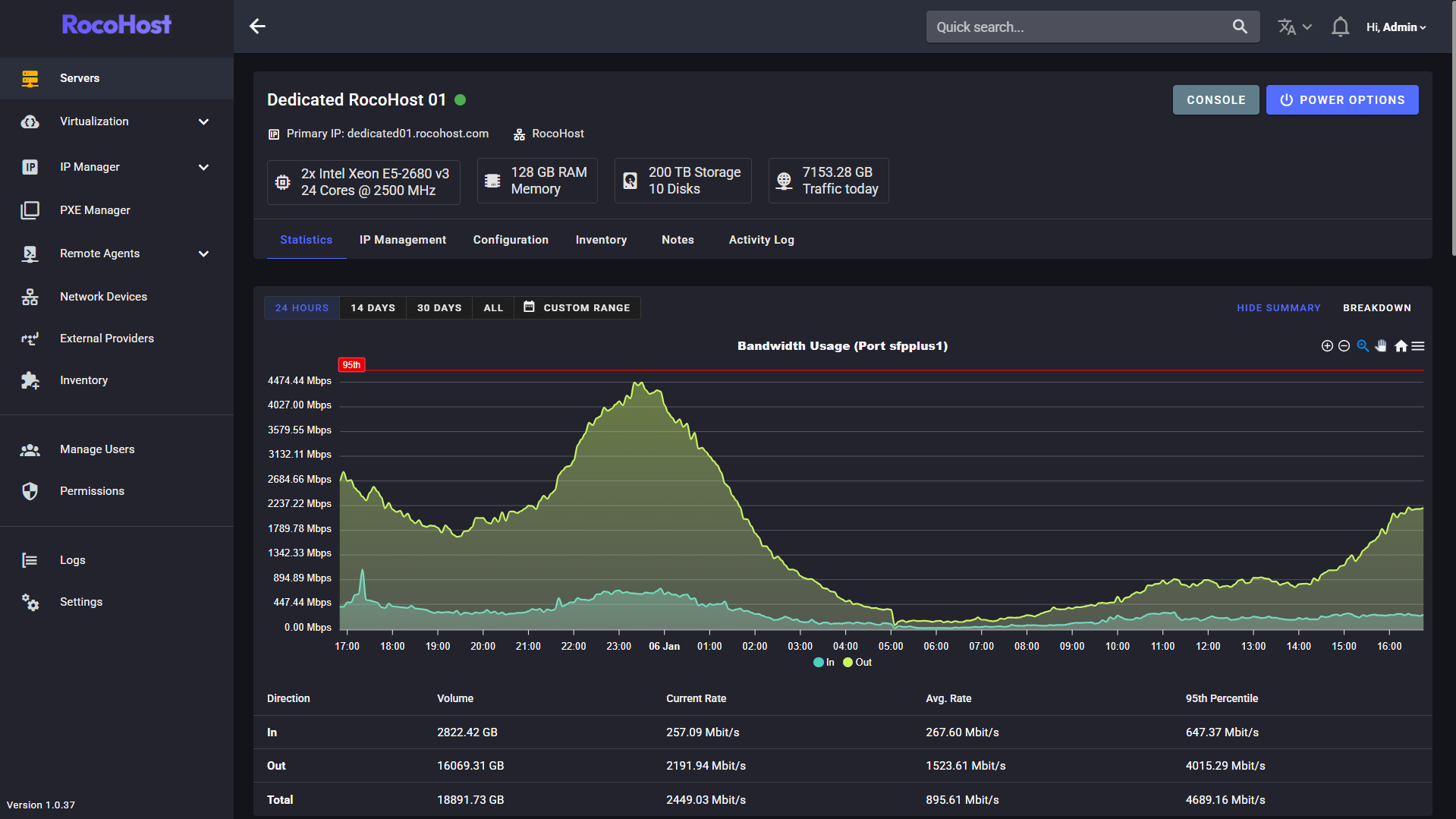The image size is (1456, 819).
Task: Open Power Options
Action: tap(1341, 100)
